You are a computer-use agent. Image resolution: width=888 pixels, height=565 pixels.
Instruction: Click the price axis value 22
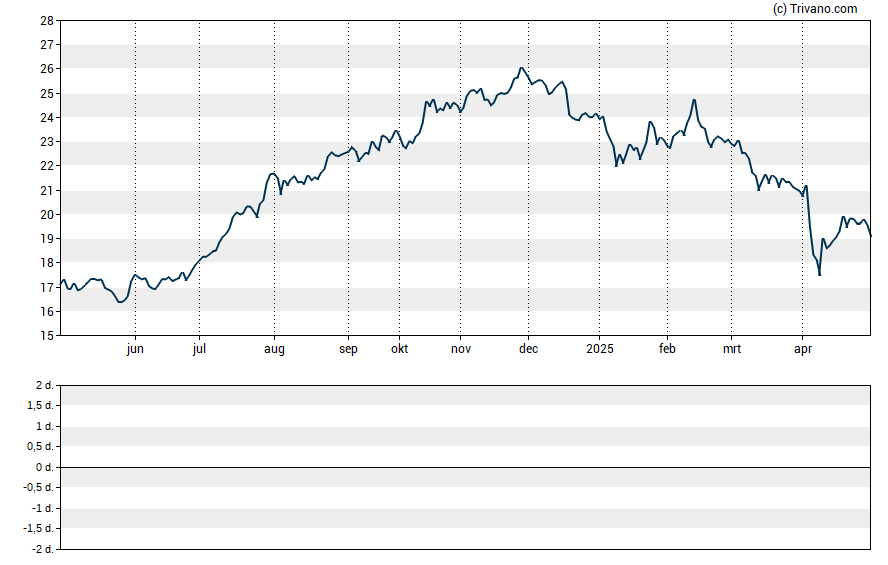[47, 166]
